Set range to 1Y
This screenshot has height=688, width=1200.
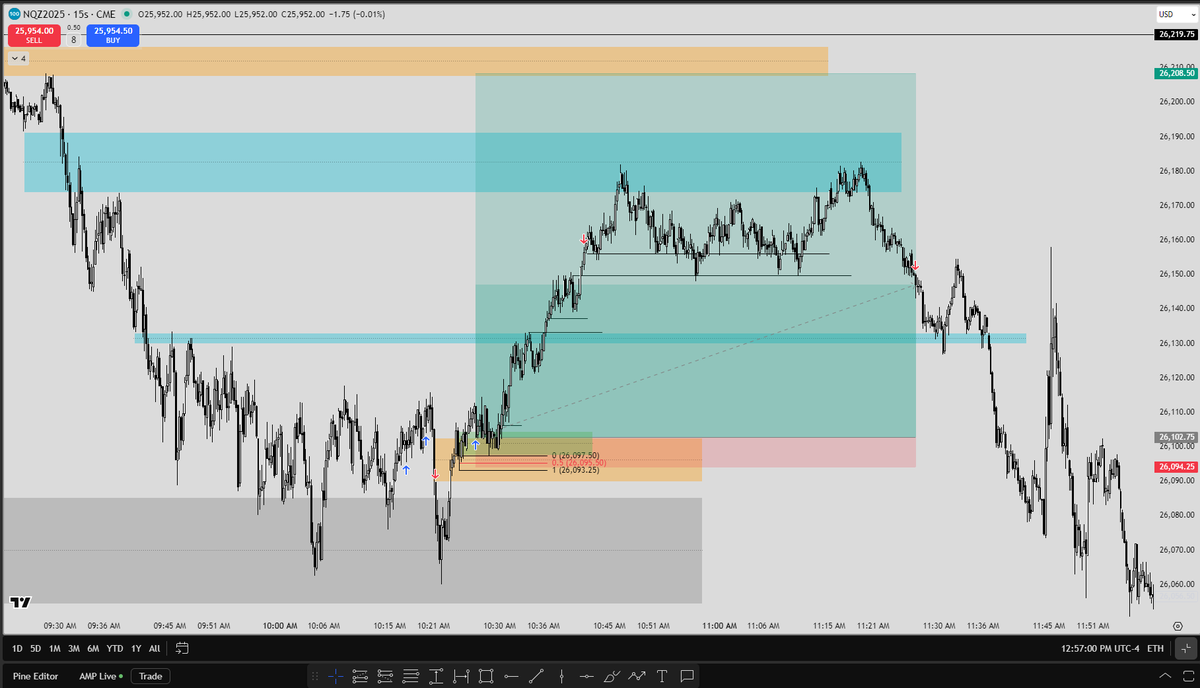pyautogui.click(x=136, y=648)
